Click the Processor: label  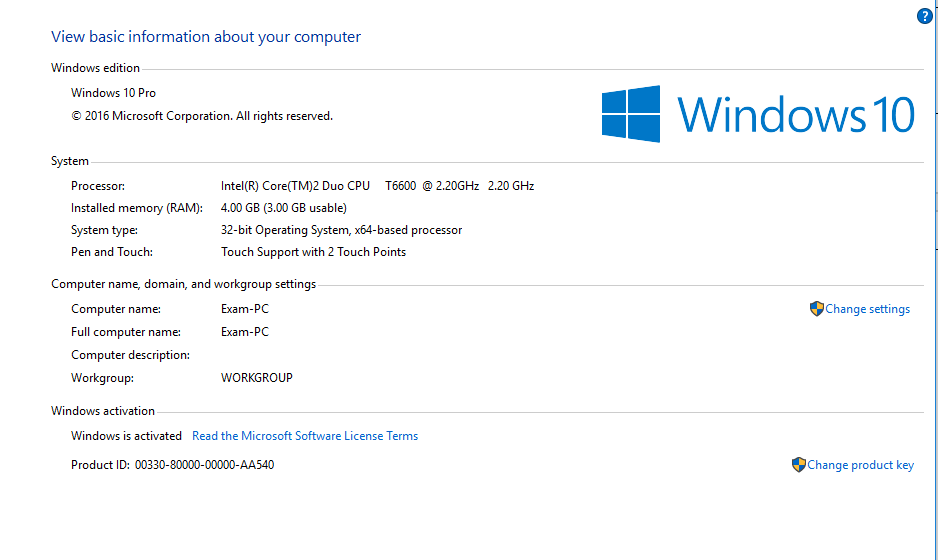click(98, 185)
